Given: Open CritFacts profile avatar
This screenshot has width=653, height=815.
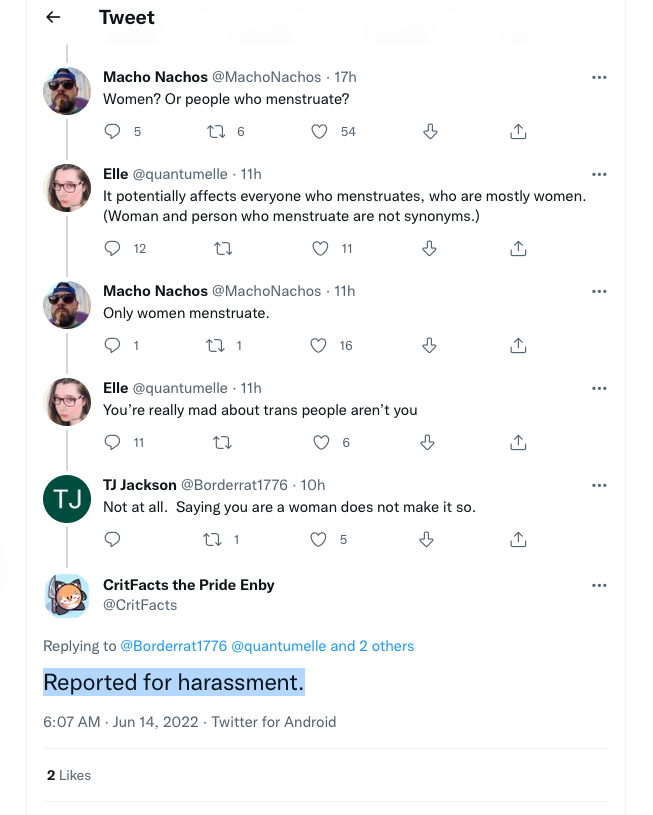Looking at the screenshot, I should [x=68, y=595].
